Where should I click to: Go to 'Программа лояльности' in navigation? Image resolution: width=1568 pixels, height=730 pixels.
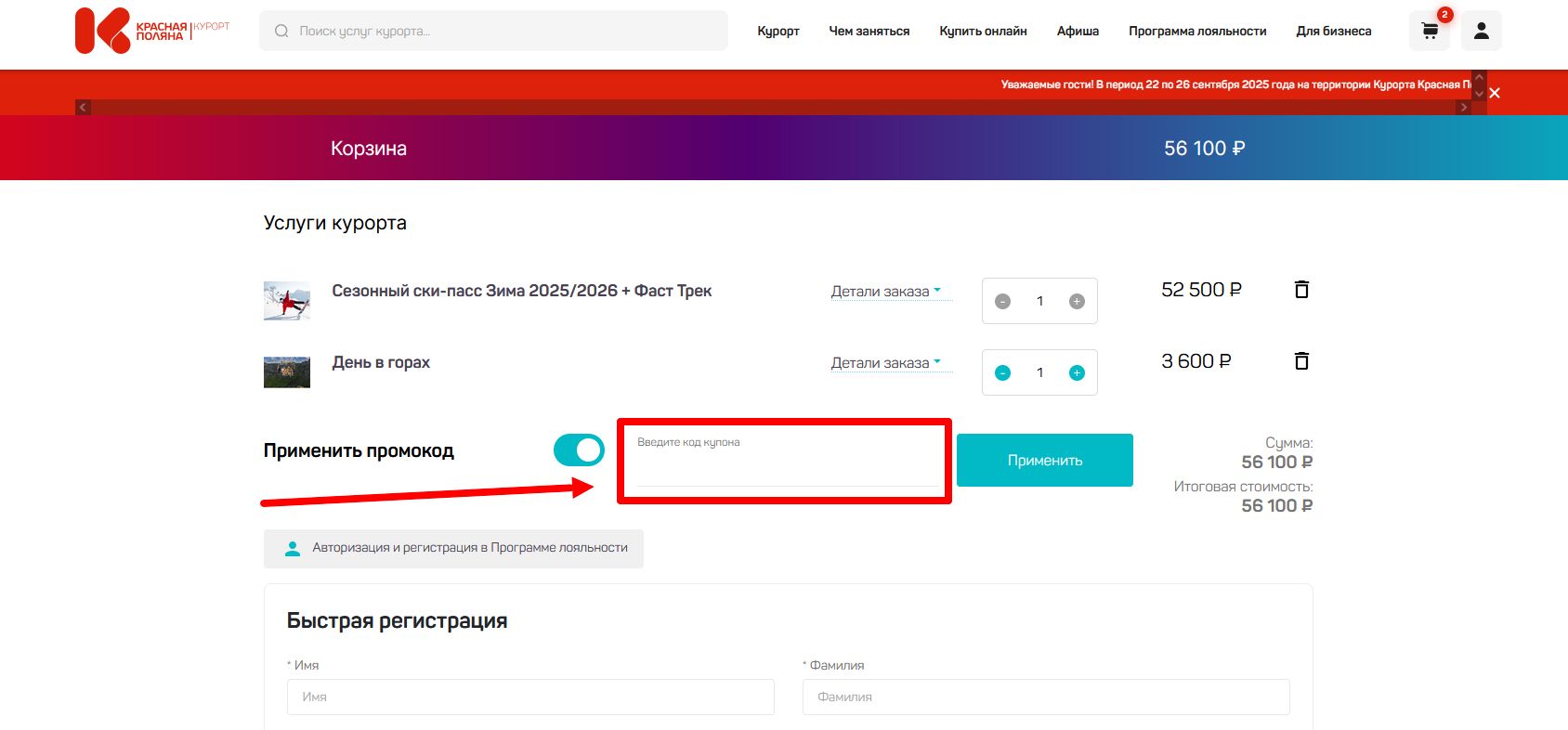click(1197, 31)
